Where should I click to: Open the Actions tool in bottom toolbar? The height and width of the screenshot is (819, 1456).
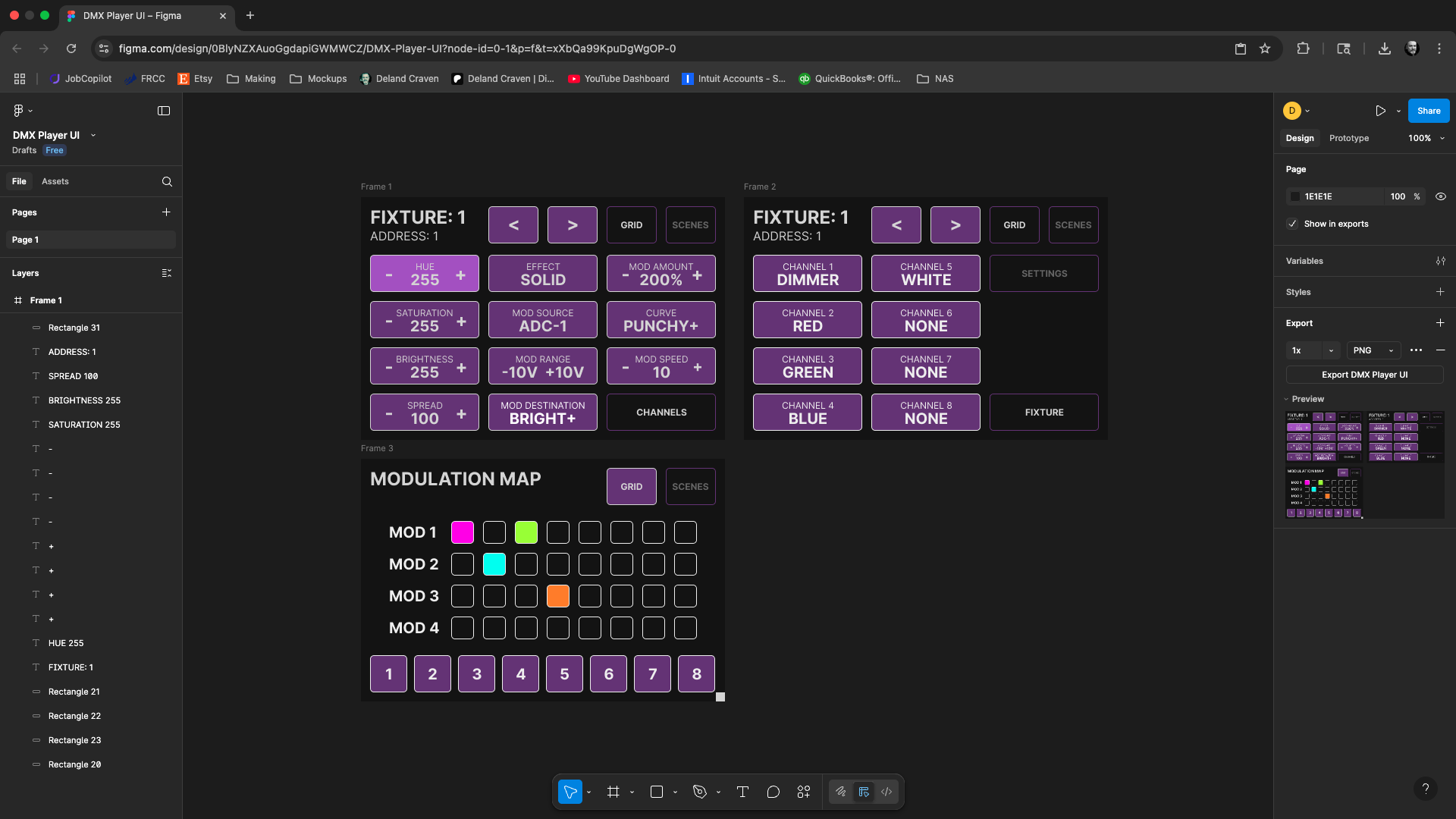pyautogui.click(x=804, y=792)
